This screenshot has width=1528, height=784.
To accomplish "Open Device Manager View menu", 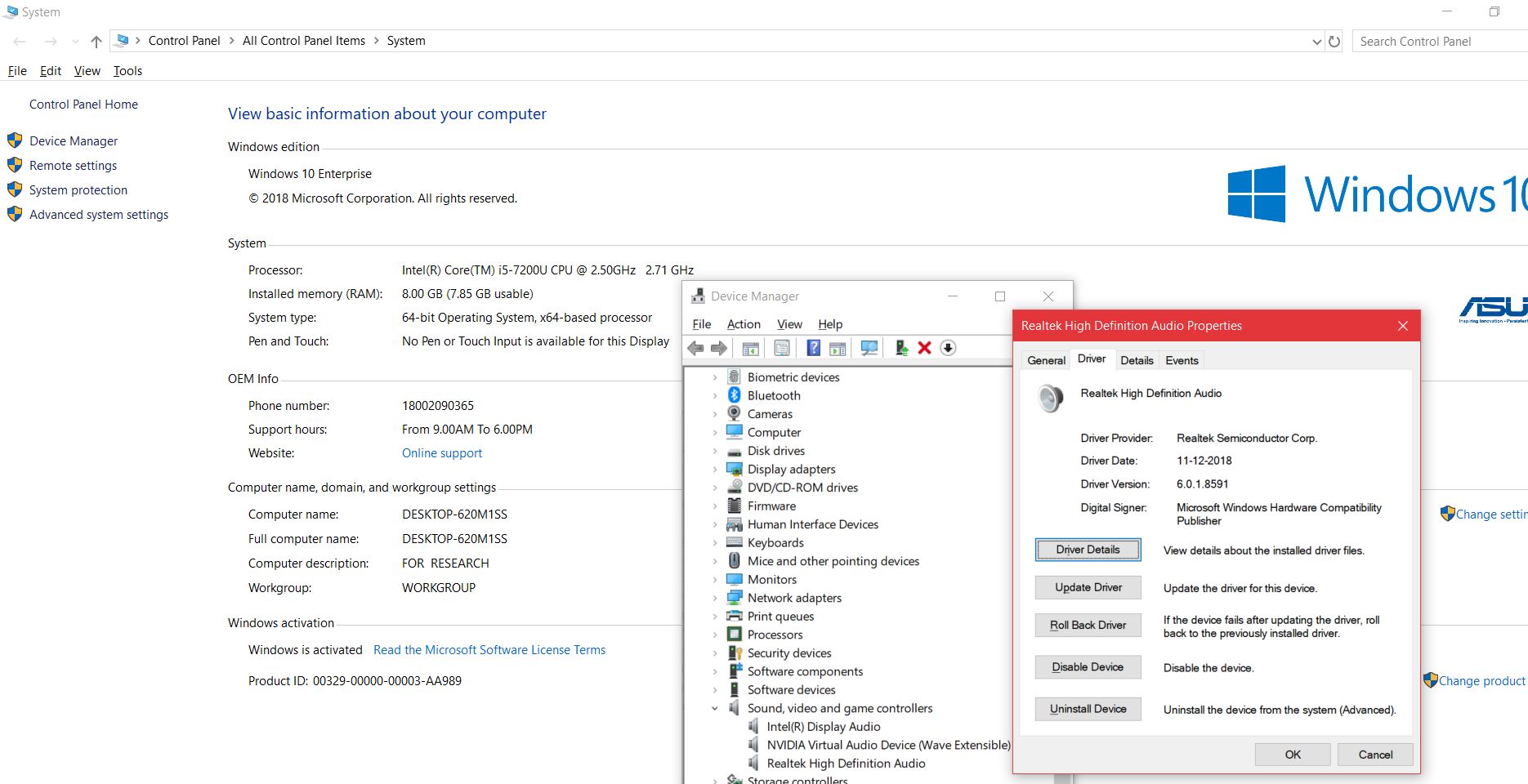I will pyautogui.click(x=789, y=324).
